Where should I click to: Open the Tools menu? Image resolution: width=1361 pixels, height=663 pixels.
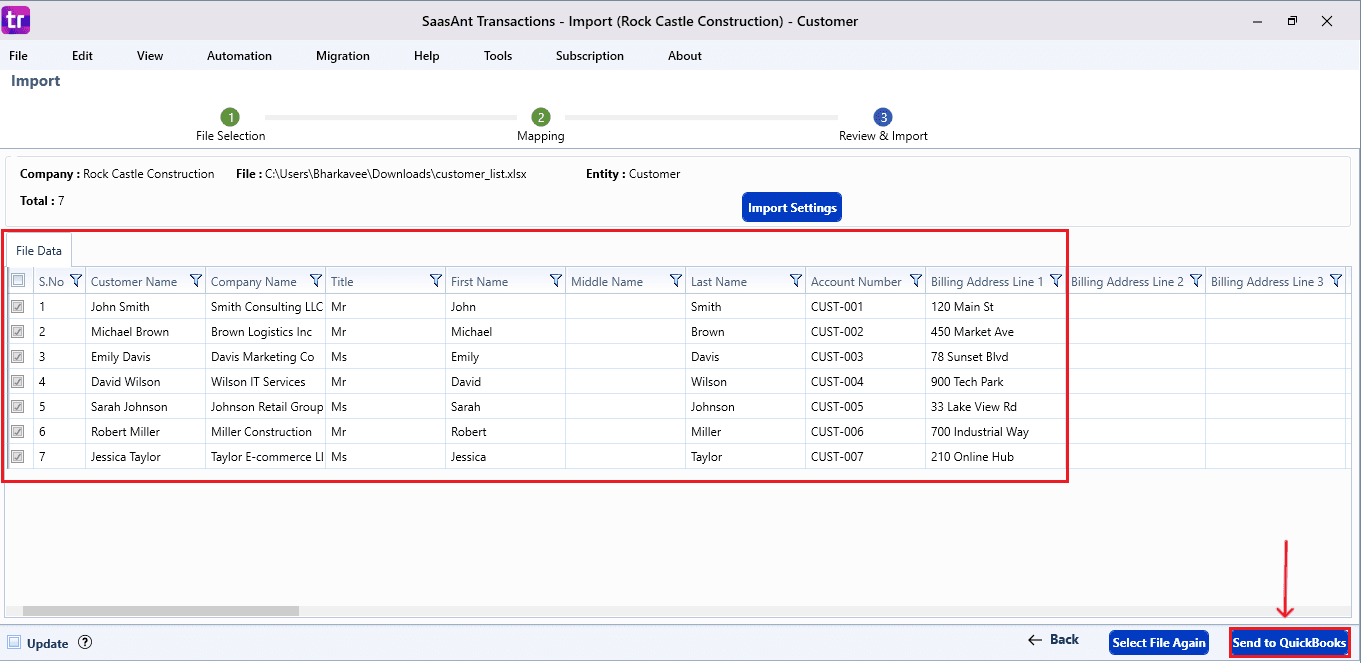(498, 56)
